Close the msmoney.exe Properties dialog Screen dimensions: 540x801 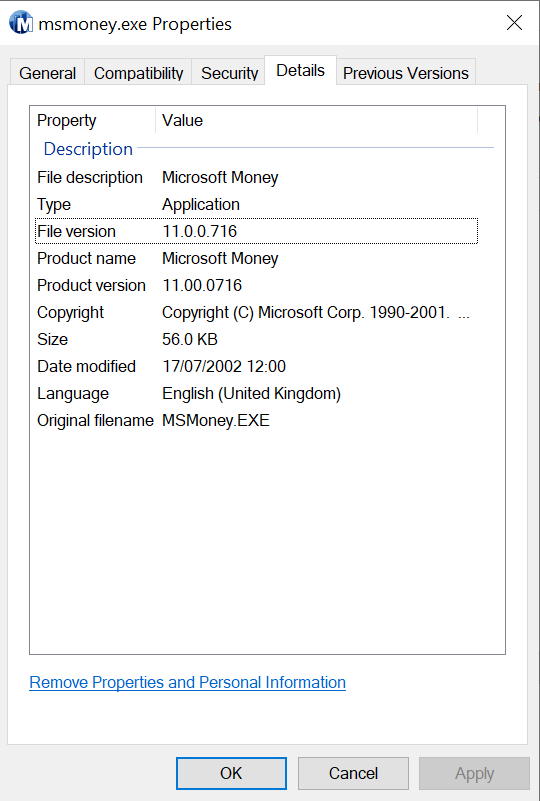[514, 23]
